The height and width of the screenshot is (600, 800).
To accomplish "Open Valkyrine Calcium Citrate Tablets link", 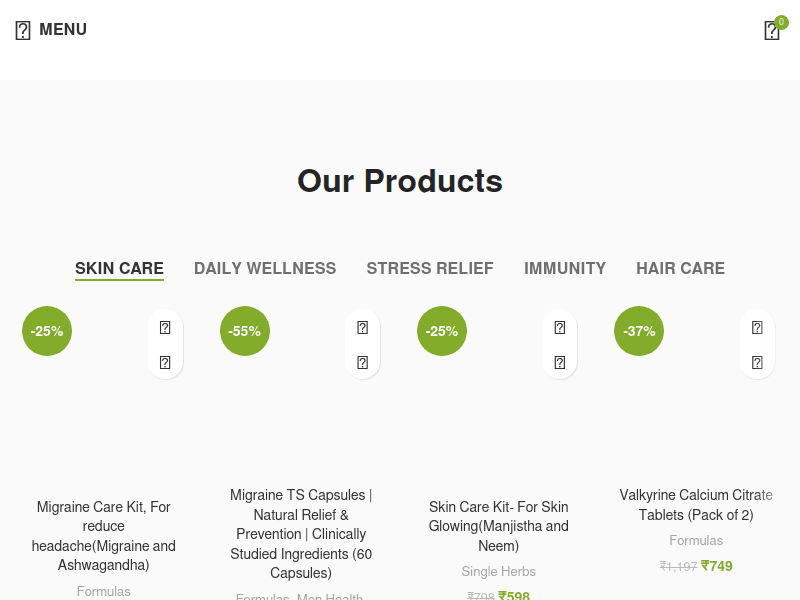I will coord(696,505).
